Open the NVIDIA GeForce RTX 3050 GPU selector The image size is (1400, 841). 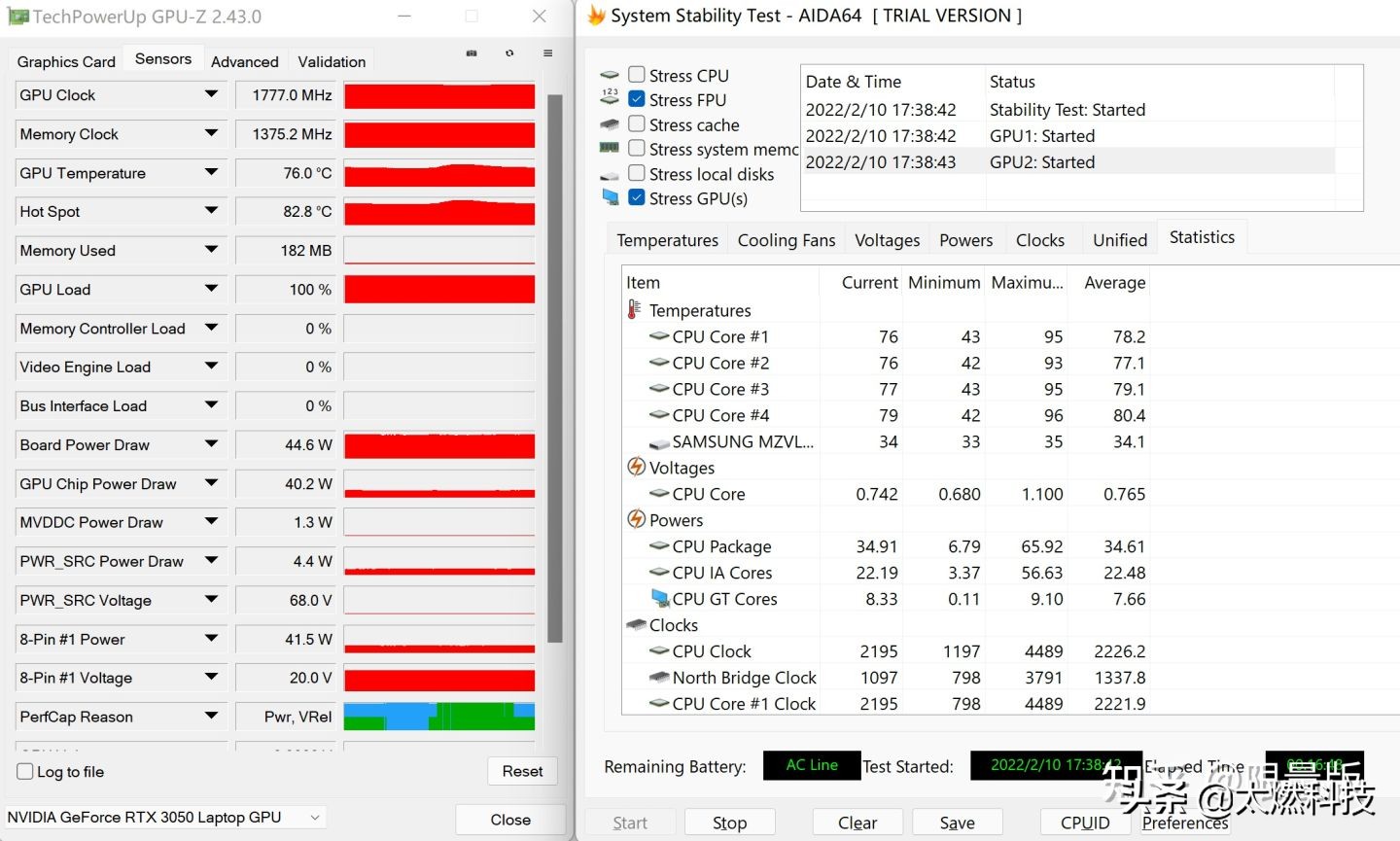[164, 817]
